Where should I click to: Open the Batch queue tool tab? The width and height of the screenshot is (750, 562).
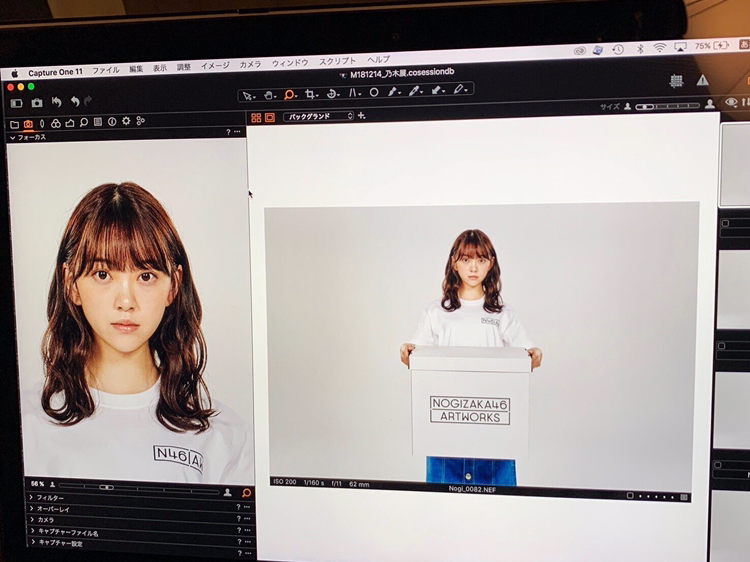pos(141,121)
